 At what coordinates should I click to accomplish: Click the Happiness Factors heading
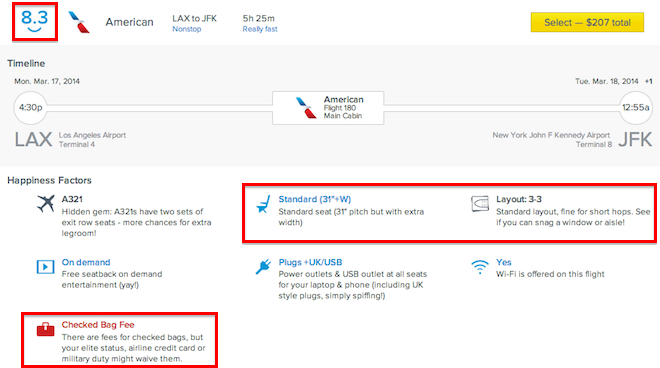click(49, 180)
